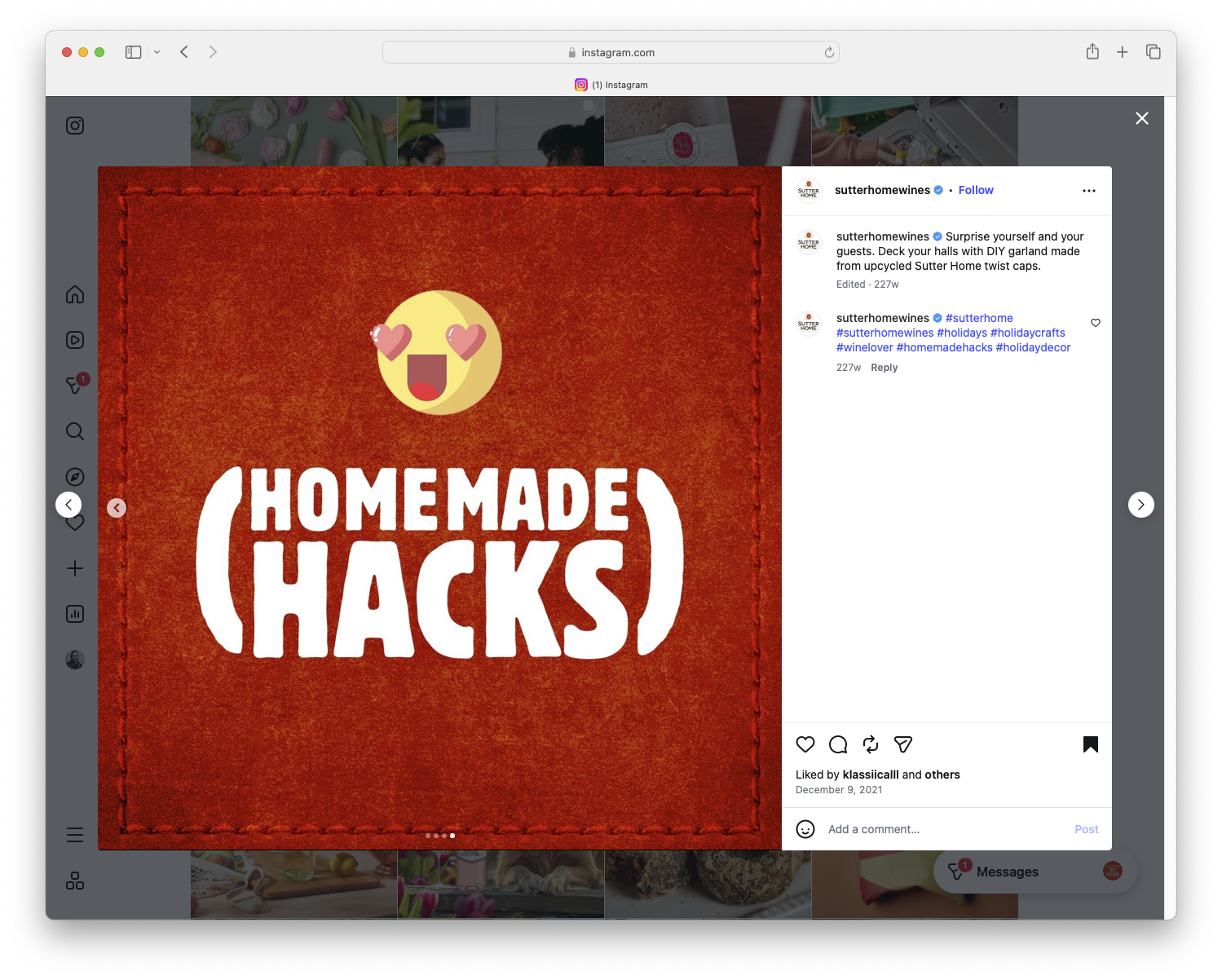Screen dimensions: 1222x980
Task: Open the #holidaycrafts hashtag link
Action: pos(1028,332)
